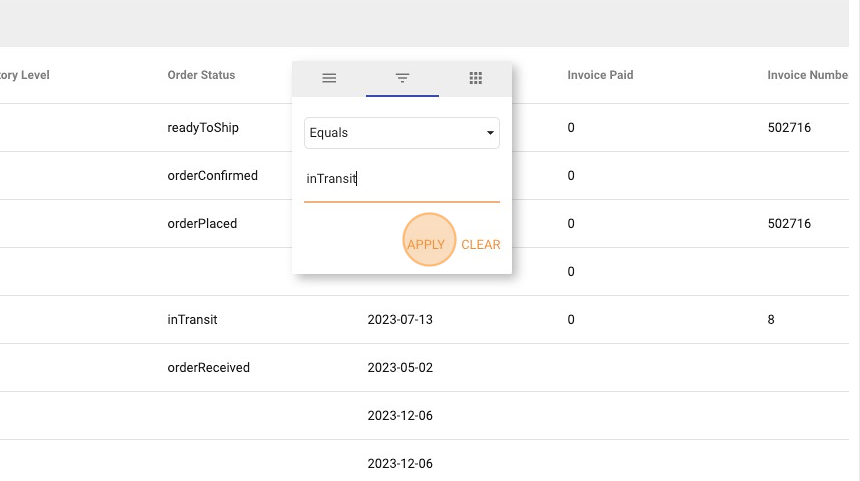Select the orderPlaced status cell
Viewport: 860px width, 481px height.
(202, 224)
